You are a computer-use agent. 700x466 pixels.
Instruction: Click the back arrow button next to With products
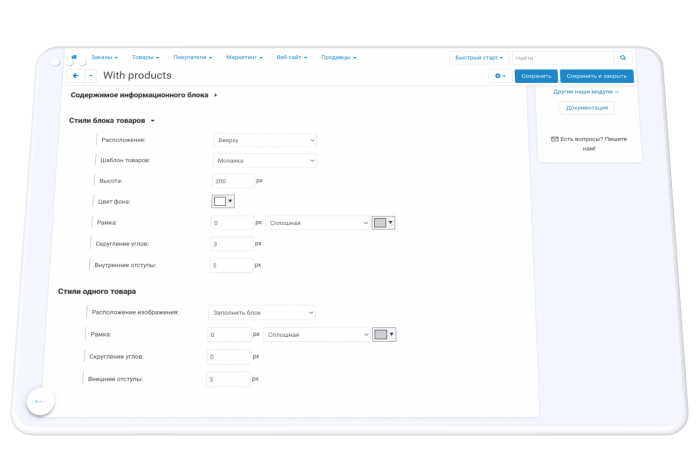pyautogui.click(x=75, y=75)
